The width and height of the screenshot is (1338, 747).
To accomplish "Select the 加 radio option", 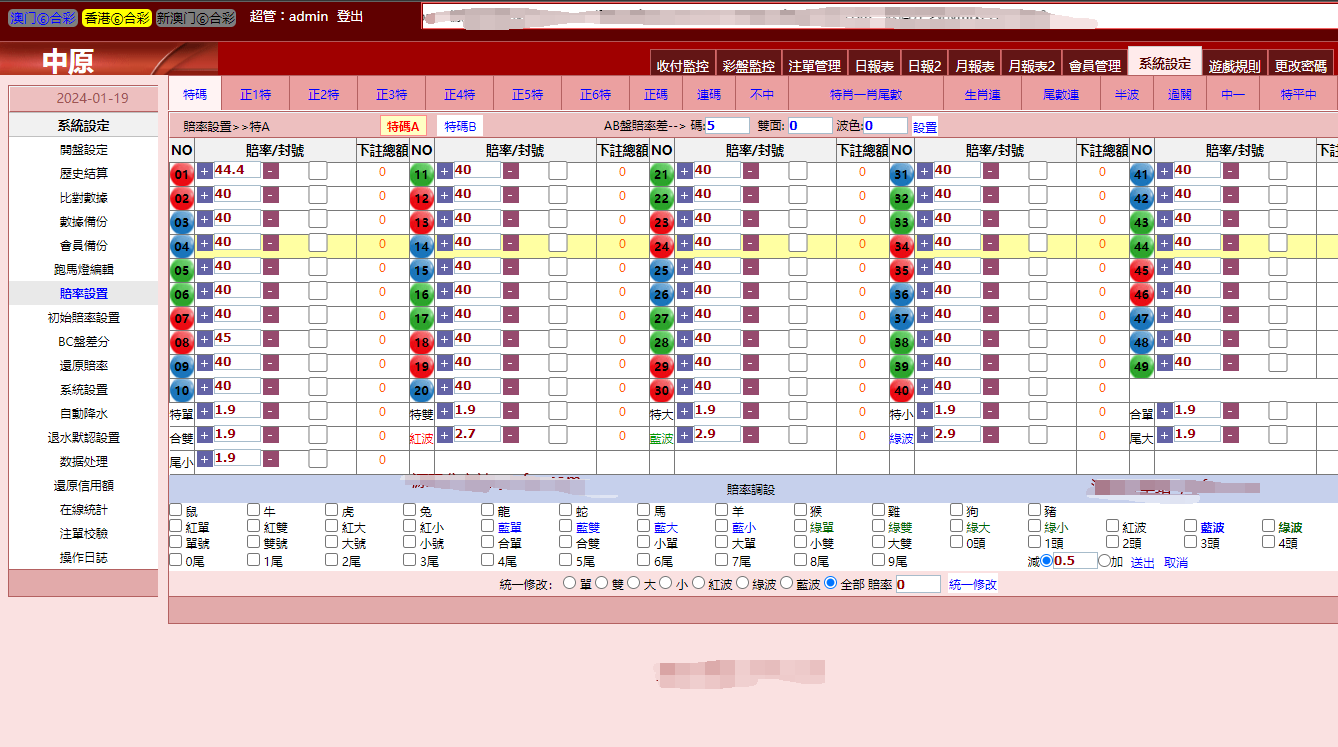I will pos(1104,561).
